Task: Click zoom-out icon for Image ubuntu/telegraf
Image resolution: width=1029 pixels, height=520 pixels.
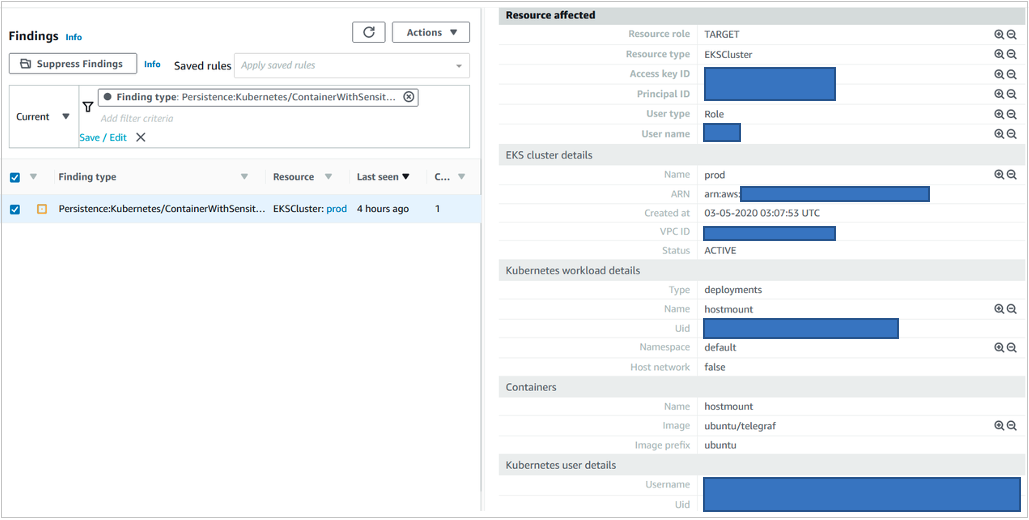Action: tap(1011, 426)
